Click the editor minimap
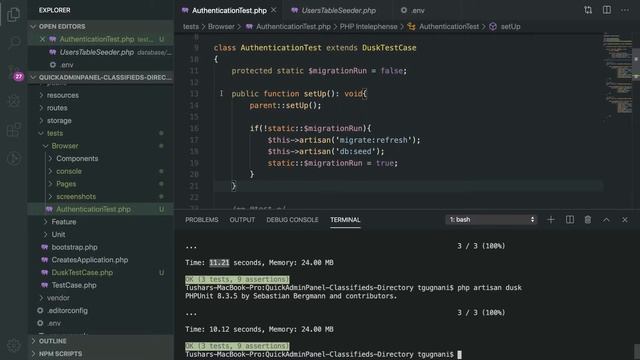640x360 pixels. coord(617,78)
